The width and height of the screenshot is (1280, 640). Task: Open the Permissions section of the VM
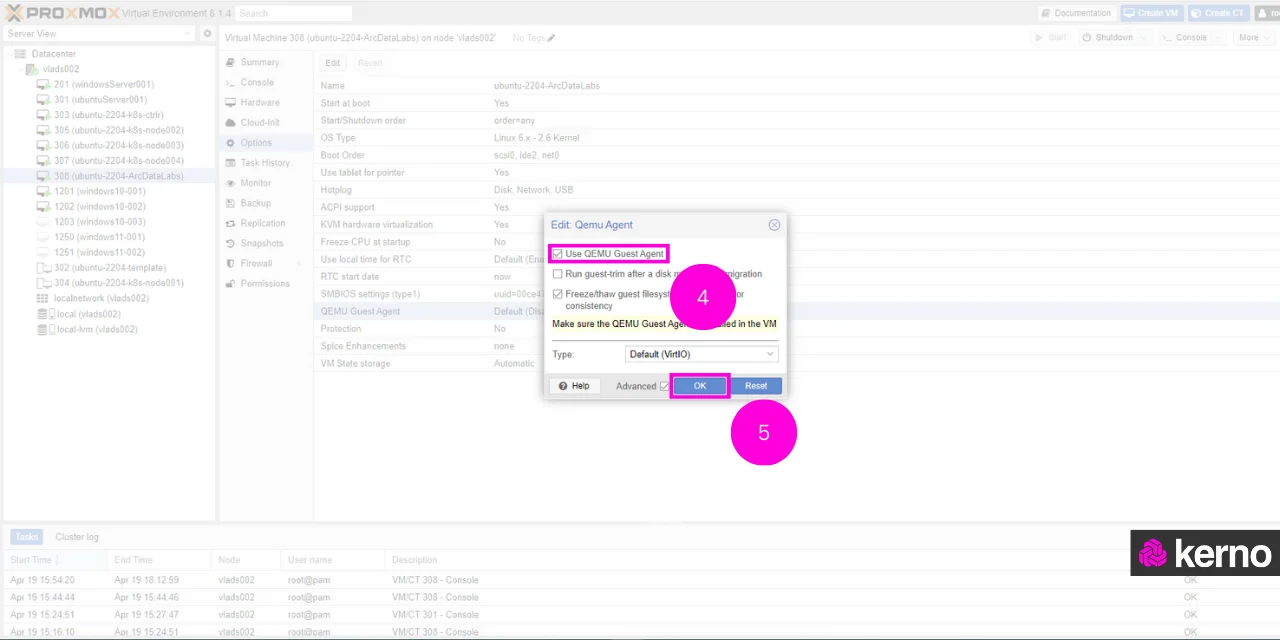(265, 283)
